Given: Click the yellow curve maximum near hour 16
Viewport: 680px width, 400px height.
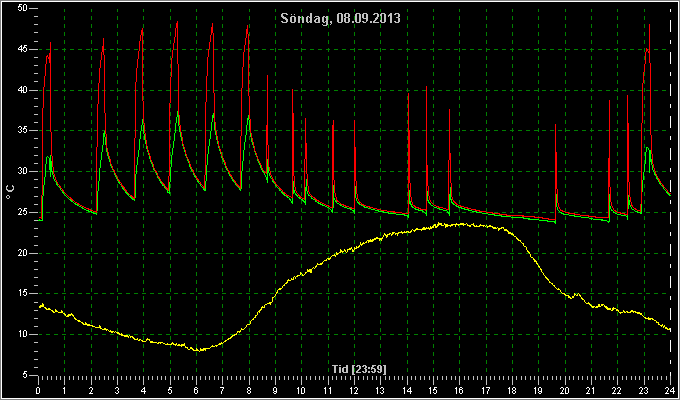Looking at the screenshot, I should [x=462, y=224].
